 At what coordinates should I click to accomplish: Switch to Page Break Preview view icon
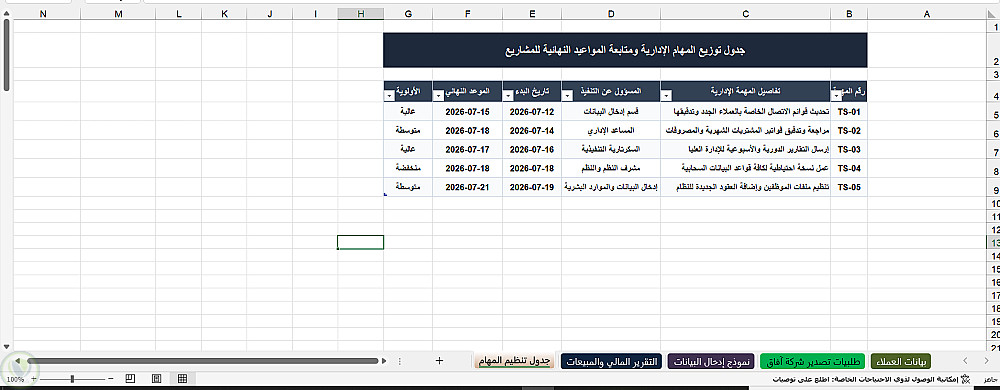pyautogui.click(x=130, y=379)
